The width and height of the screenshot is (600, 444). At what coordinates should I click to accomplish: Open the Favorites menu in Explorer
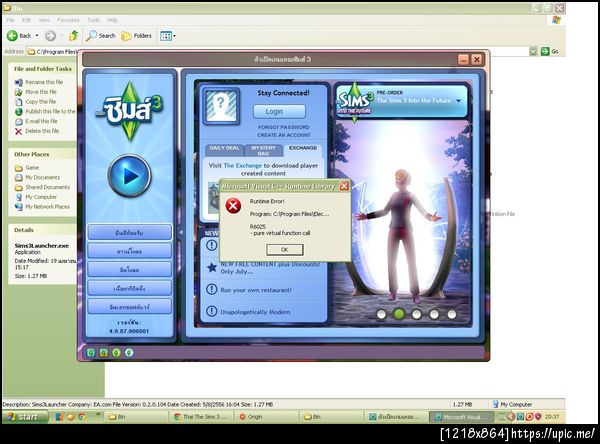68,20
